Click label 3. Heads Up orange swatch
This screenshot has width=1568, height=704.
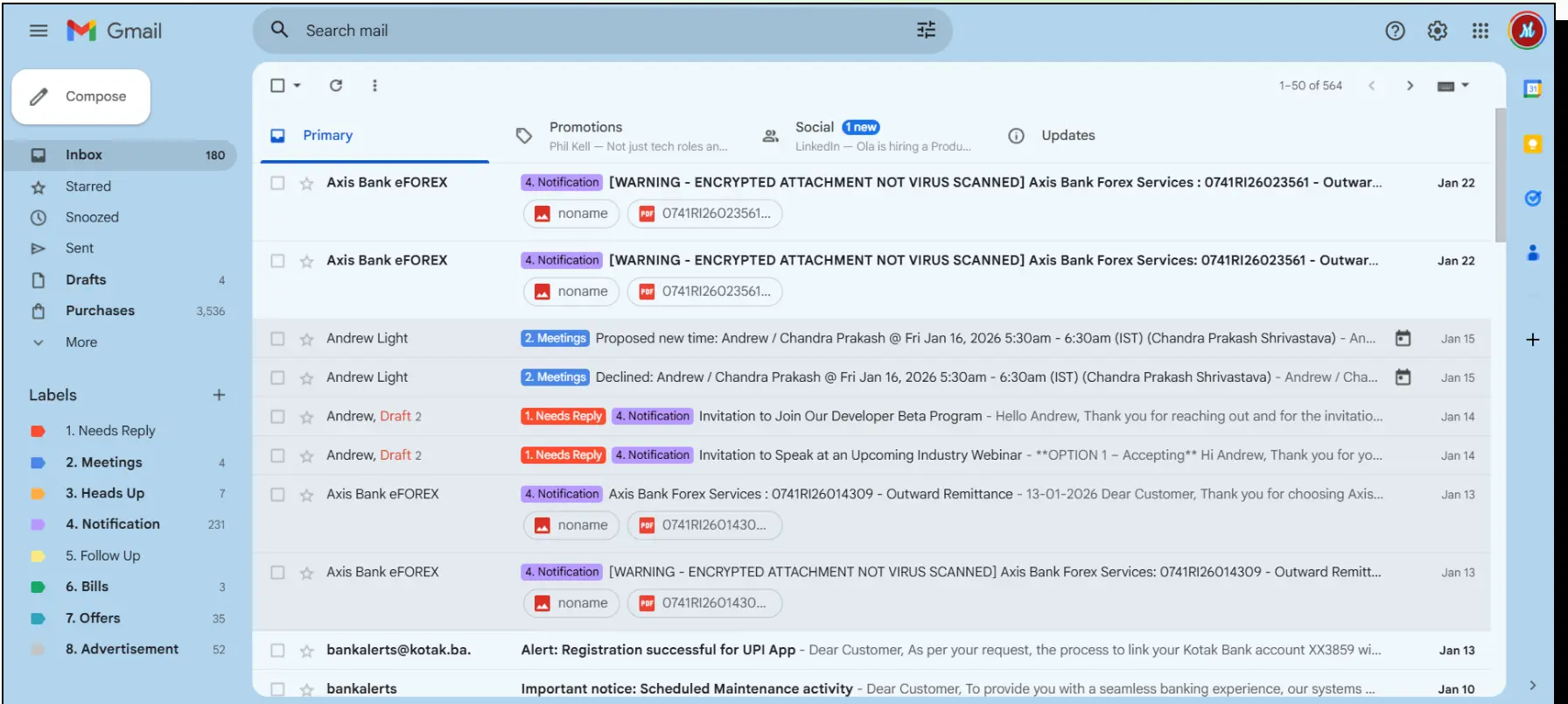pos(38,494)
